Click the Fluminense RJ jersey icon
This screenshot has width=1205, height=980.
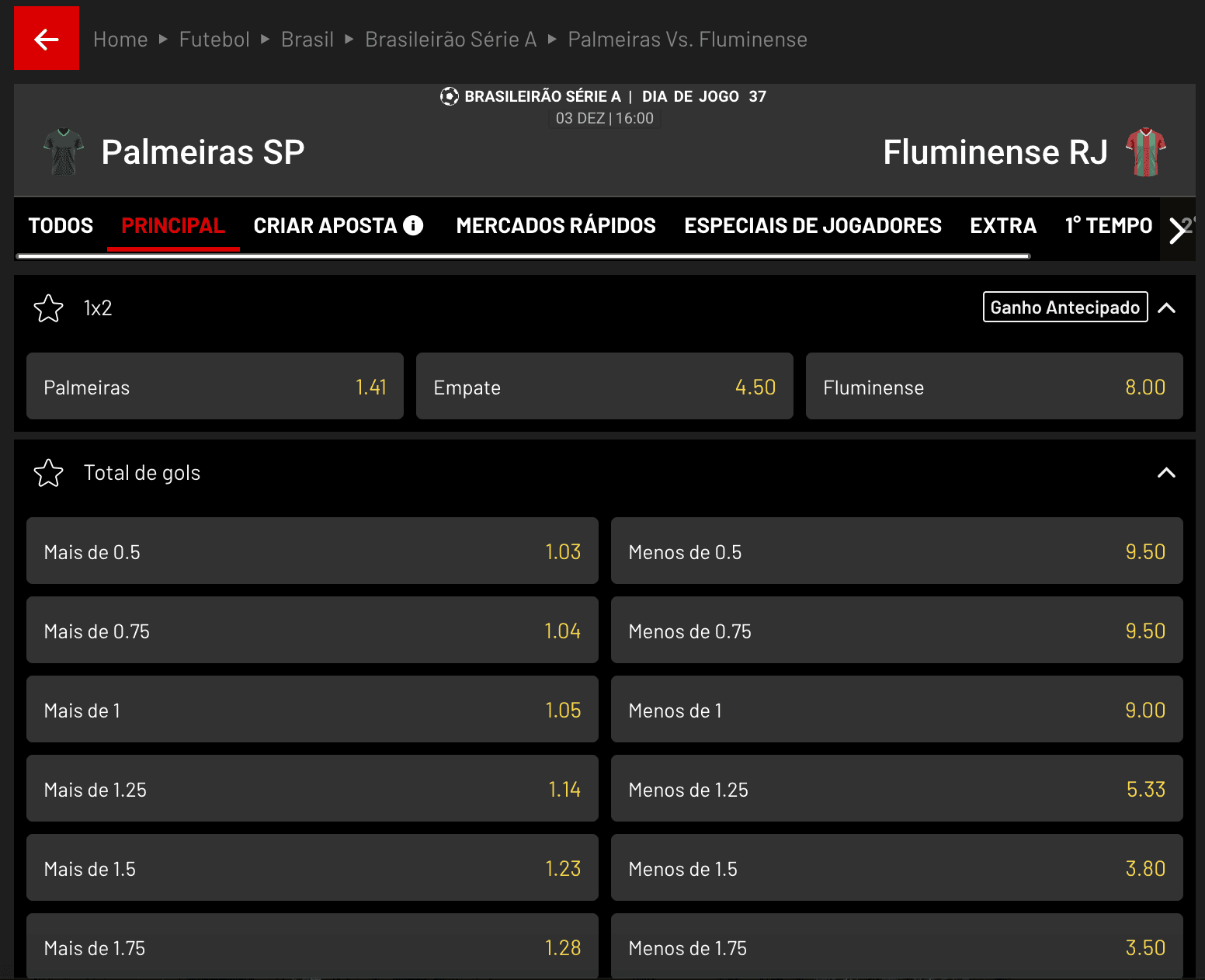point(1146,152)
